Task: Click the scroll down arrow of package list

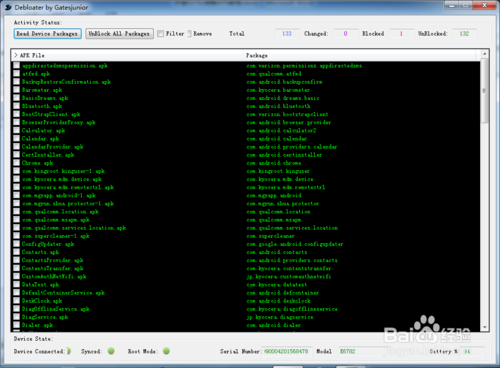Action: (x=485, y=327)
